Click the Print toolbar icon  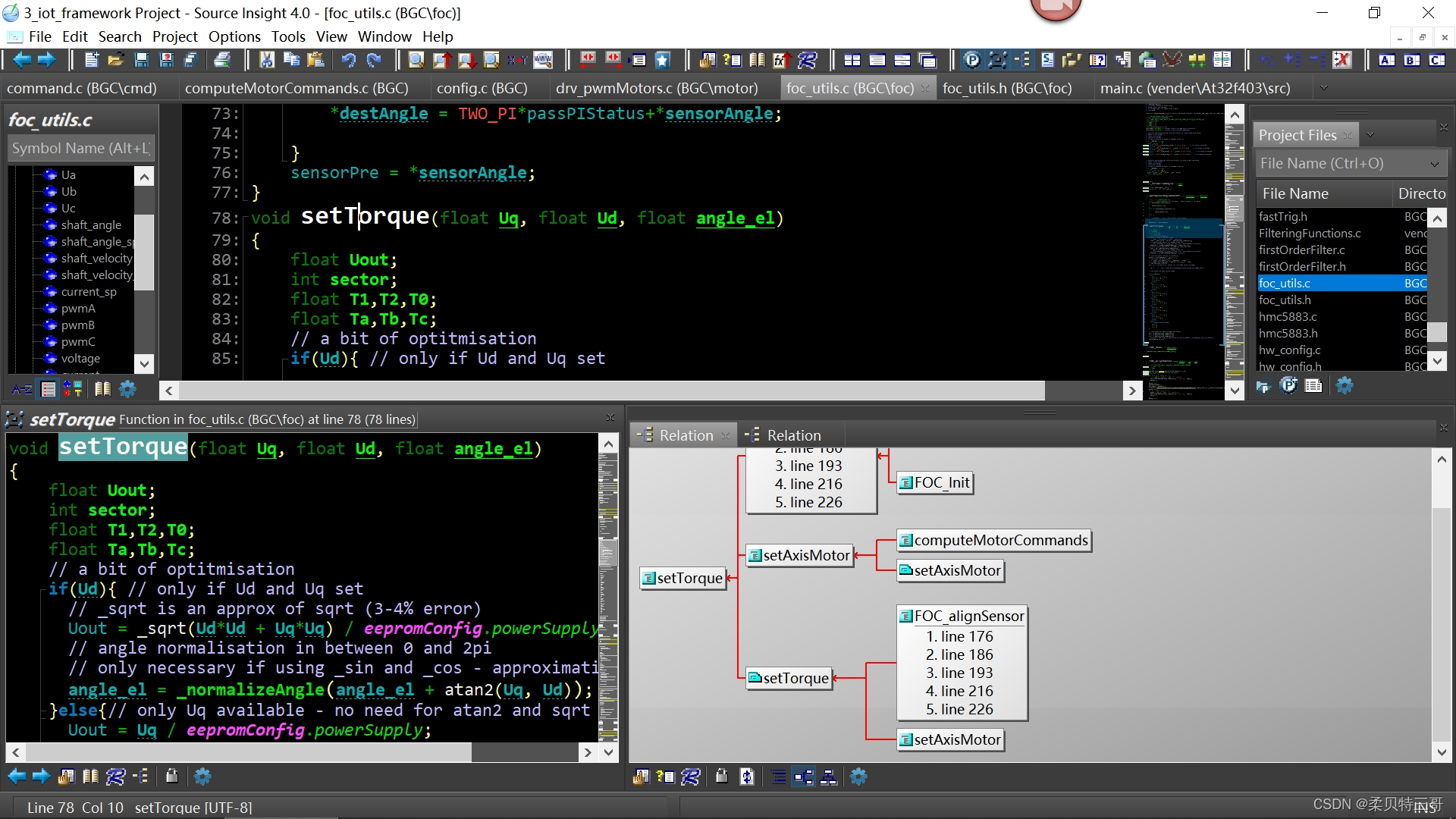click(222, 60)
